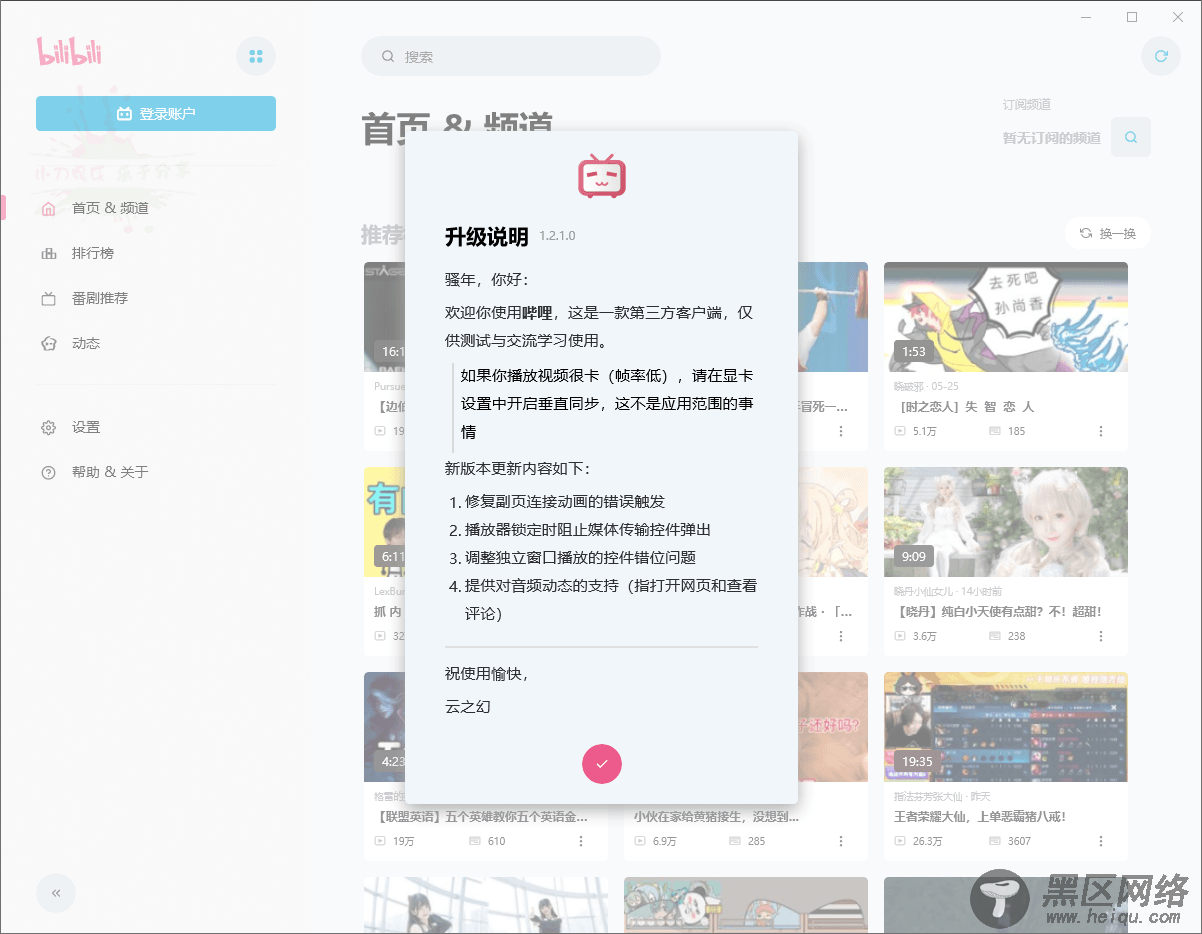Click the update note 修复副页连接动画的错误触发

[565, 501]
